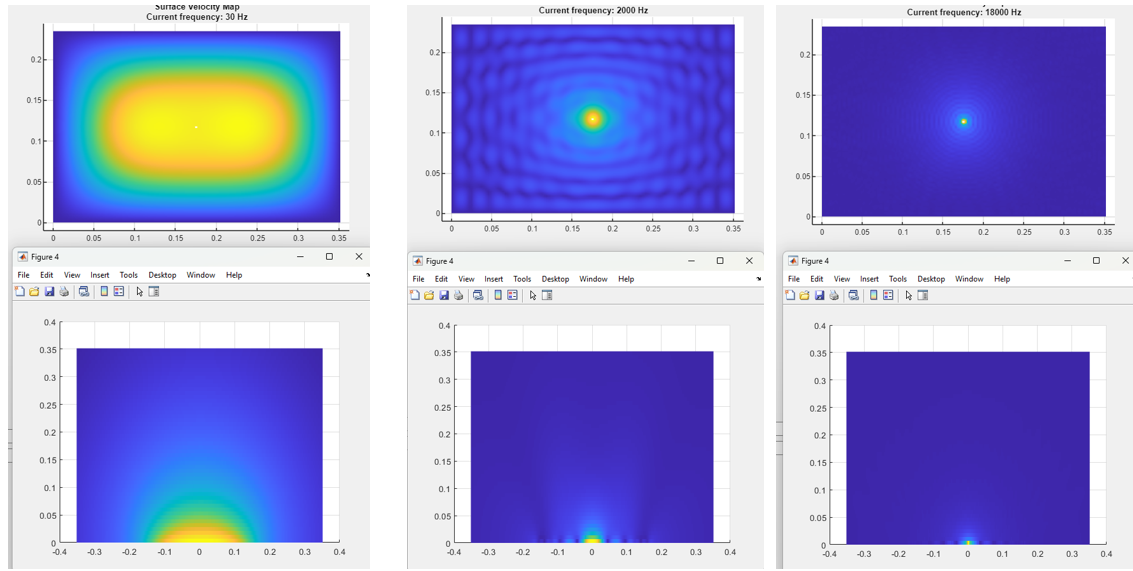Select Edit Plot arrow in middle Figure 4 window
Viewport: 1133px width, 571px height.
(533, 295)
